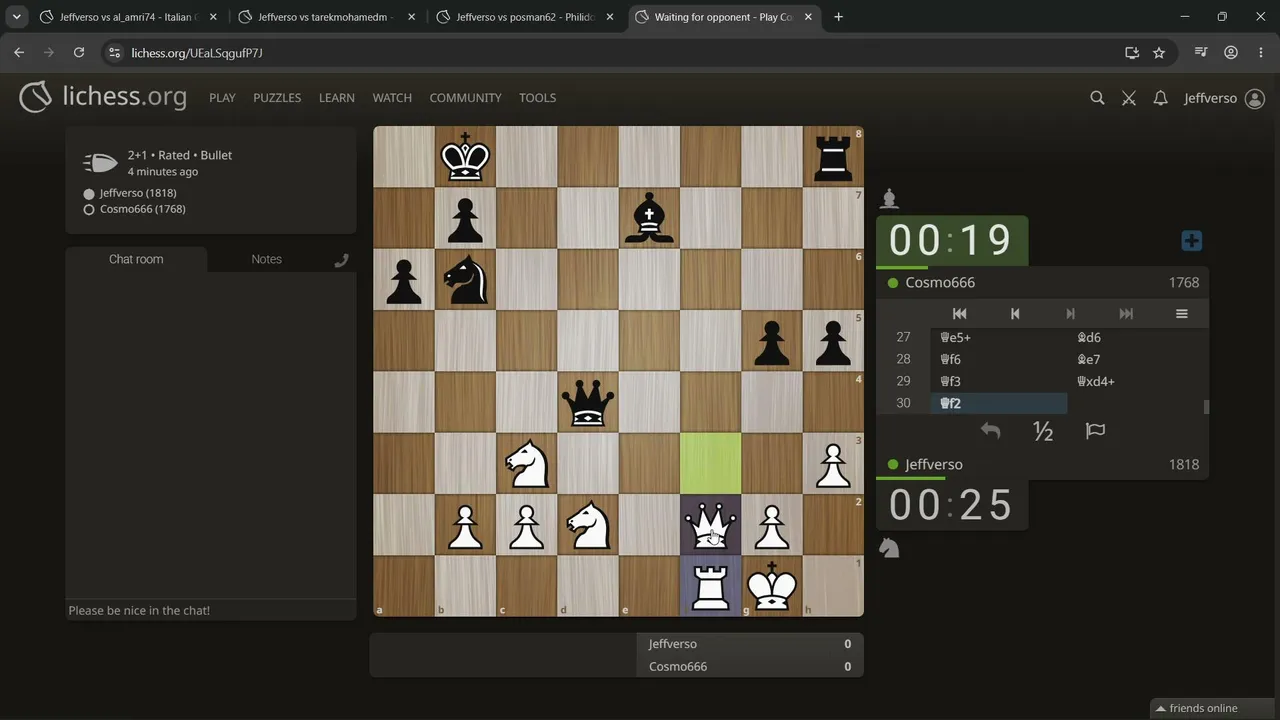The image size is (1280, 720).
Task: Select the white knight on c3
Action: click(526, 463)
